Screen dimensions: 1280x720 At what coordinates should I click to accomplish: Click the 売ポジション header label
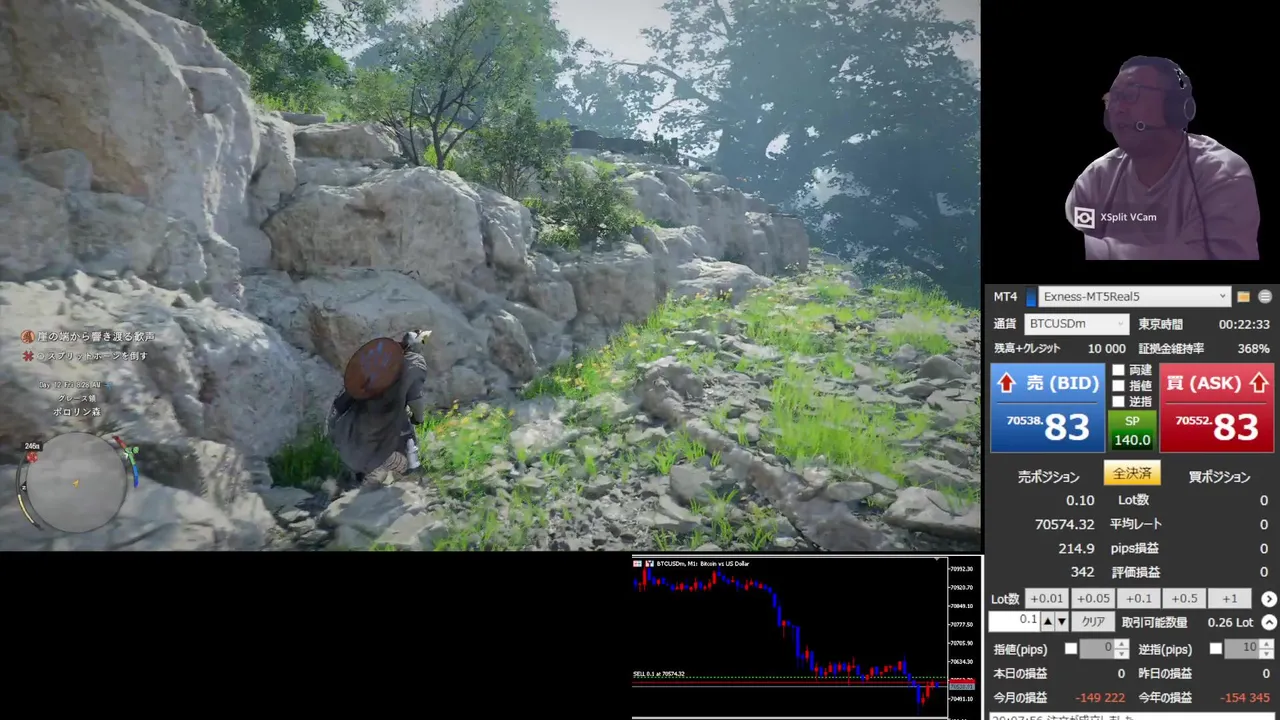[x=1048, y=477]
